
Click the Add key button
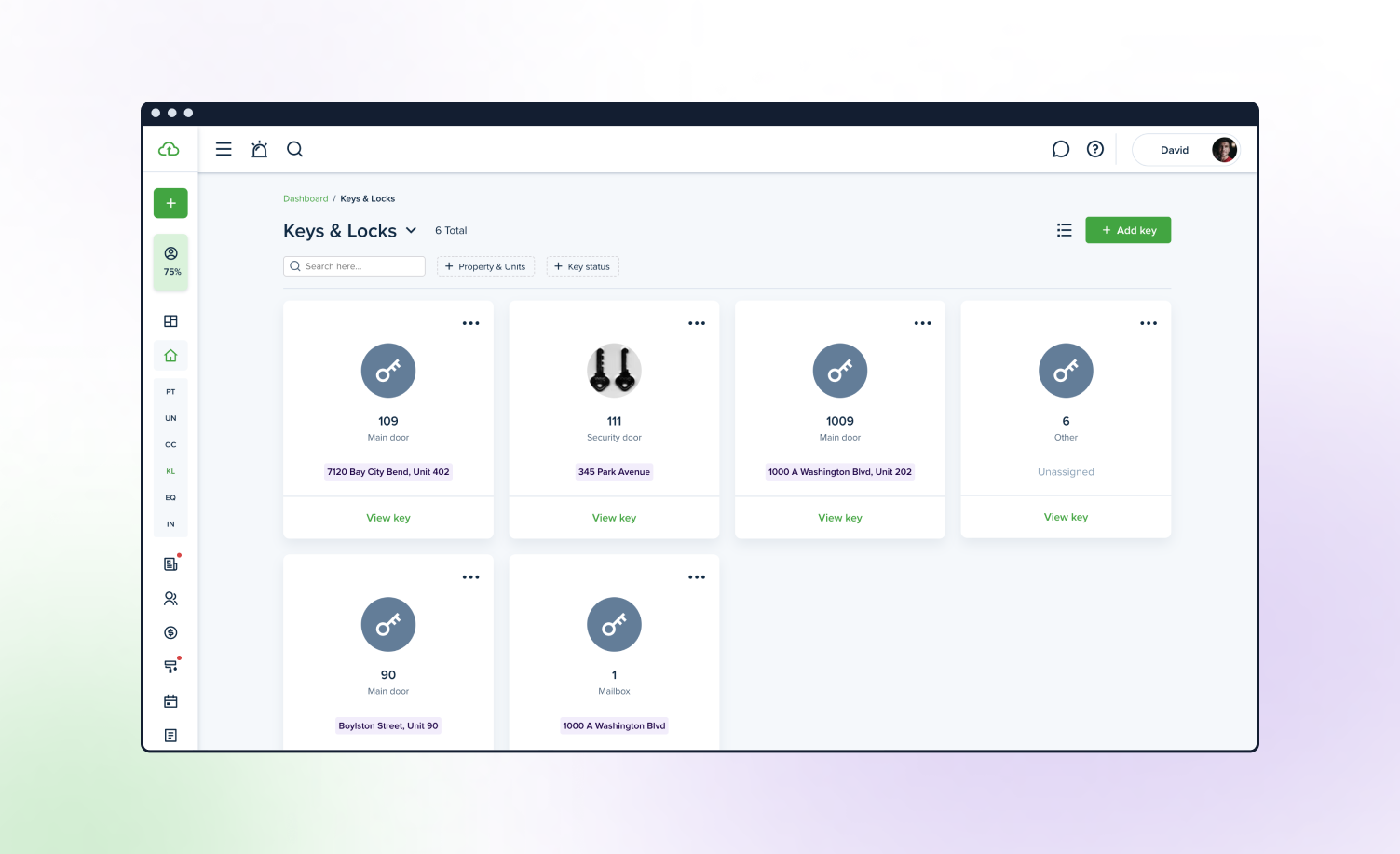1128,230
